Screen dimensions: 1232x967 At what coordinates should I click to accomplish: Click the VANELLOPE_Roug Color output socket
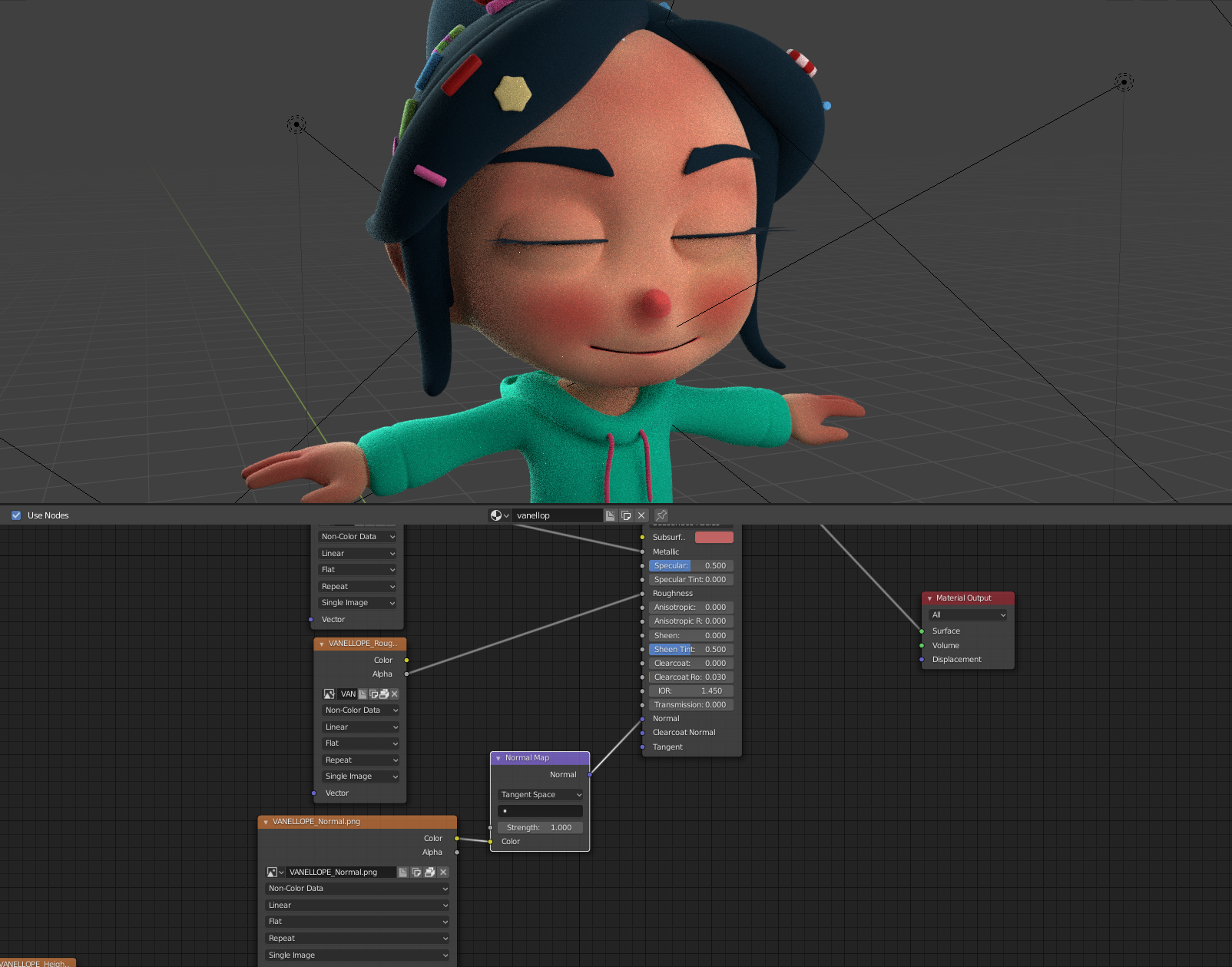[x=406, y=661]
